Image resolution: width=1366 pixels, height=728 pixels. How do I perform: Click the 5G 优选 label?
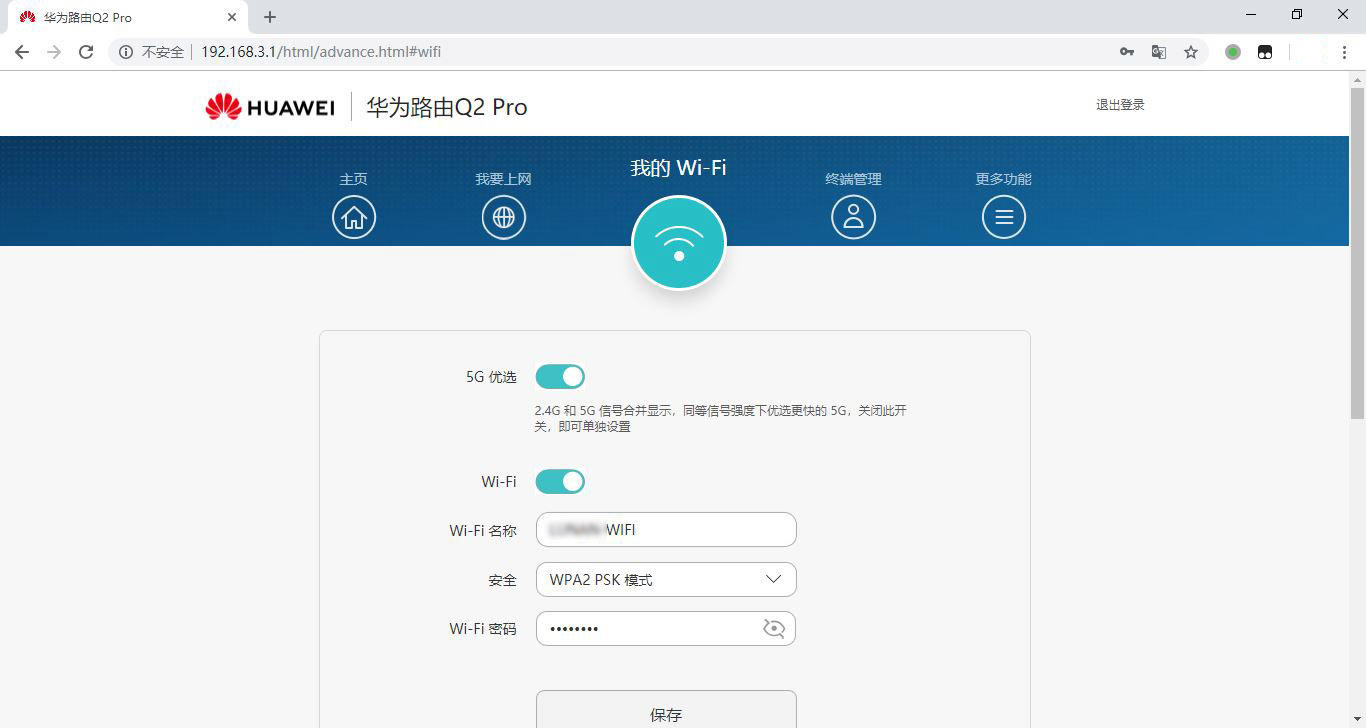click(491, 377)
